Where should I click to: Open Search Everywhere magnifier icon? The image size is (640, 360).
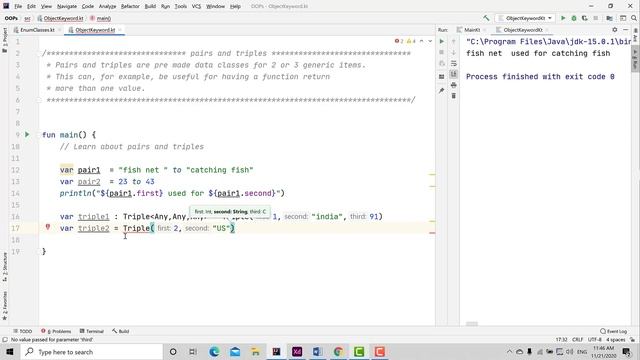click(x=634, y=18)
